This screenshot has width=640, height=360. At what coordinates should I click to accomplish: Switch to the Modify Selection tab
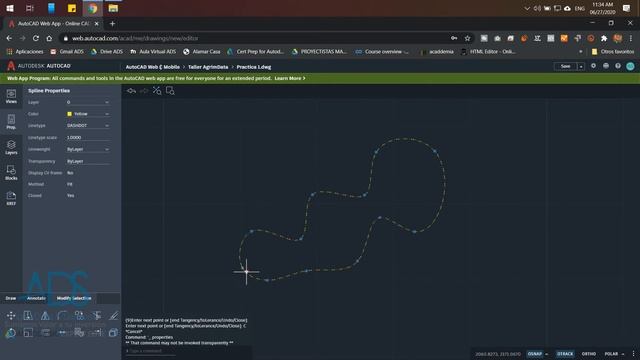point(74,298)
